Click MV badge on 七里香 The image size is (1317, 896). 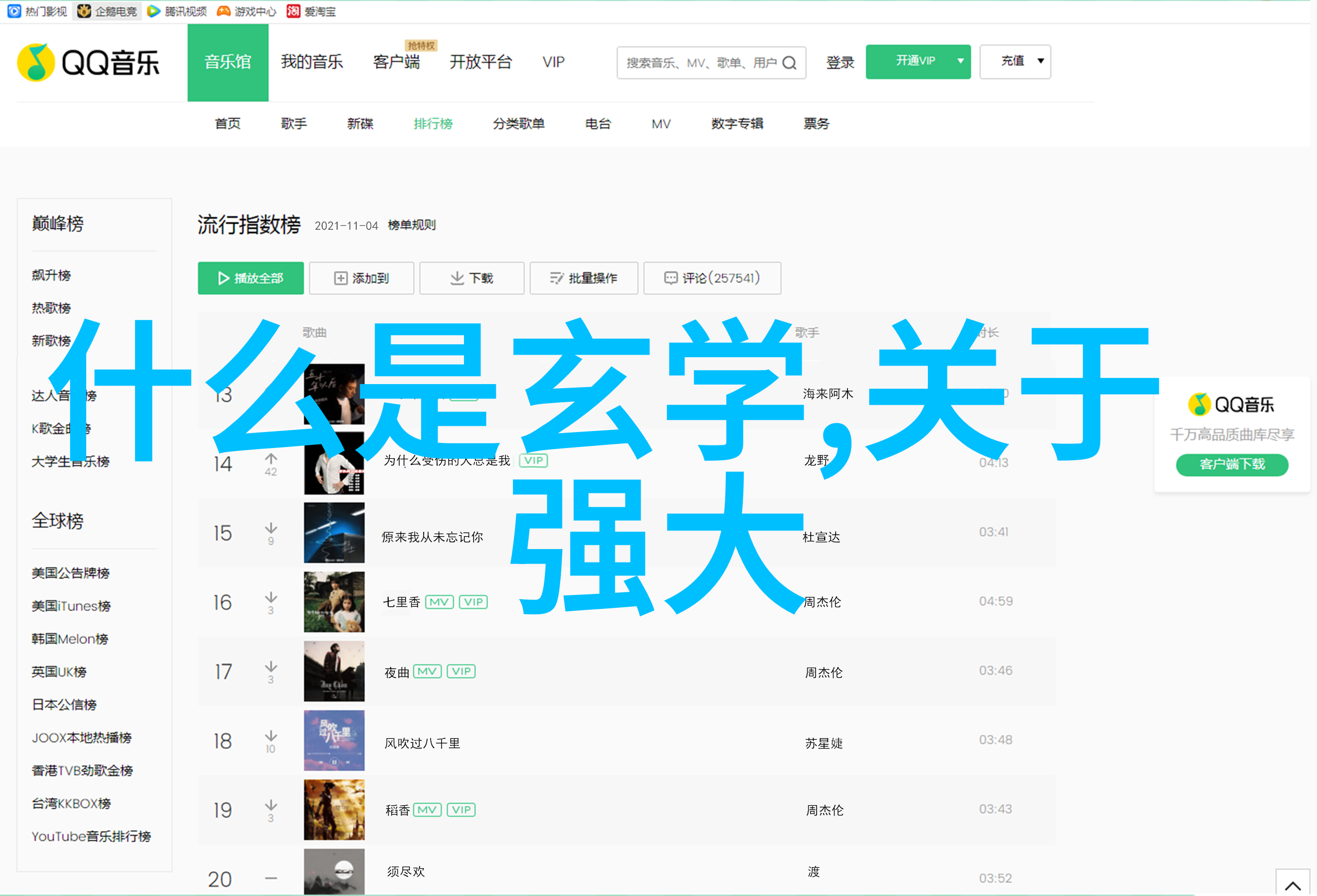click(439, 602)
